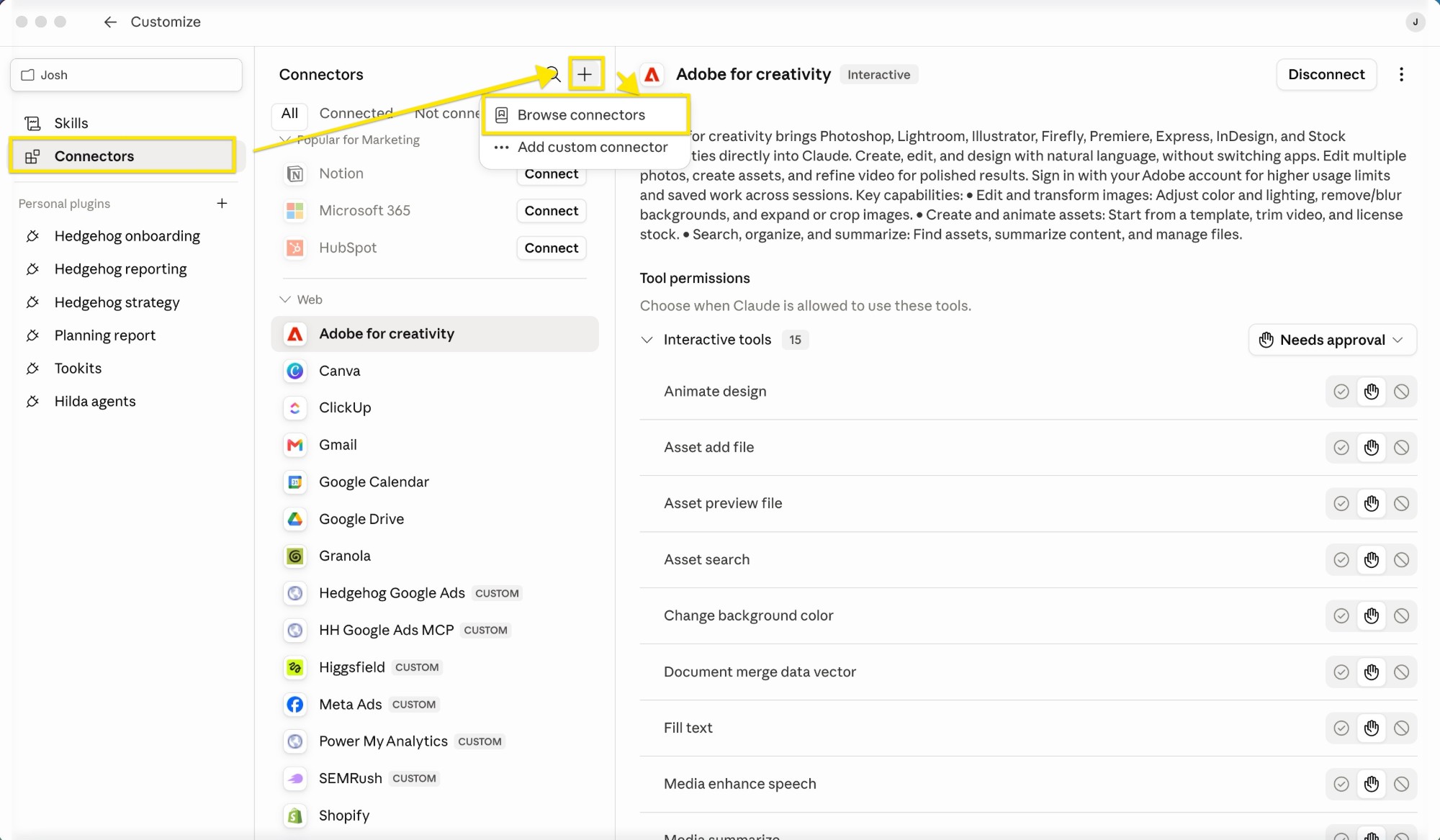Collapse the Popular for Marketing group
Viewport: 1440px width, 840px height.
point(285,140)
